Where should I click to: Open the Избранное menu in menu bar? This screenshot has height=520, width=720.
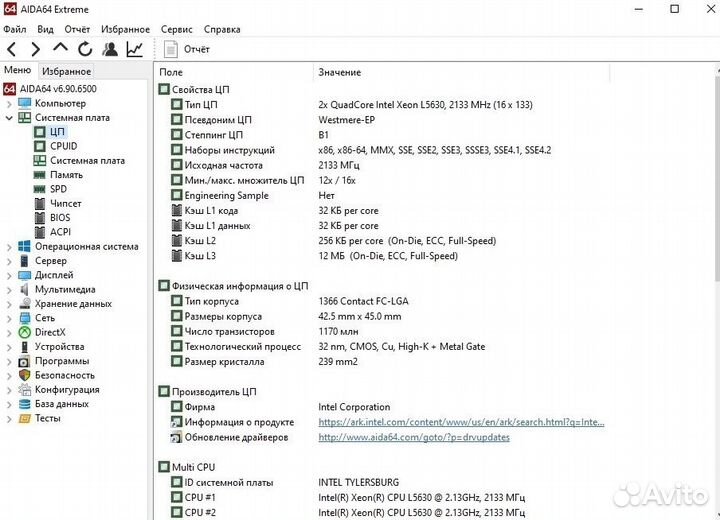(125, 29)
